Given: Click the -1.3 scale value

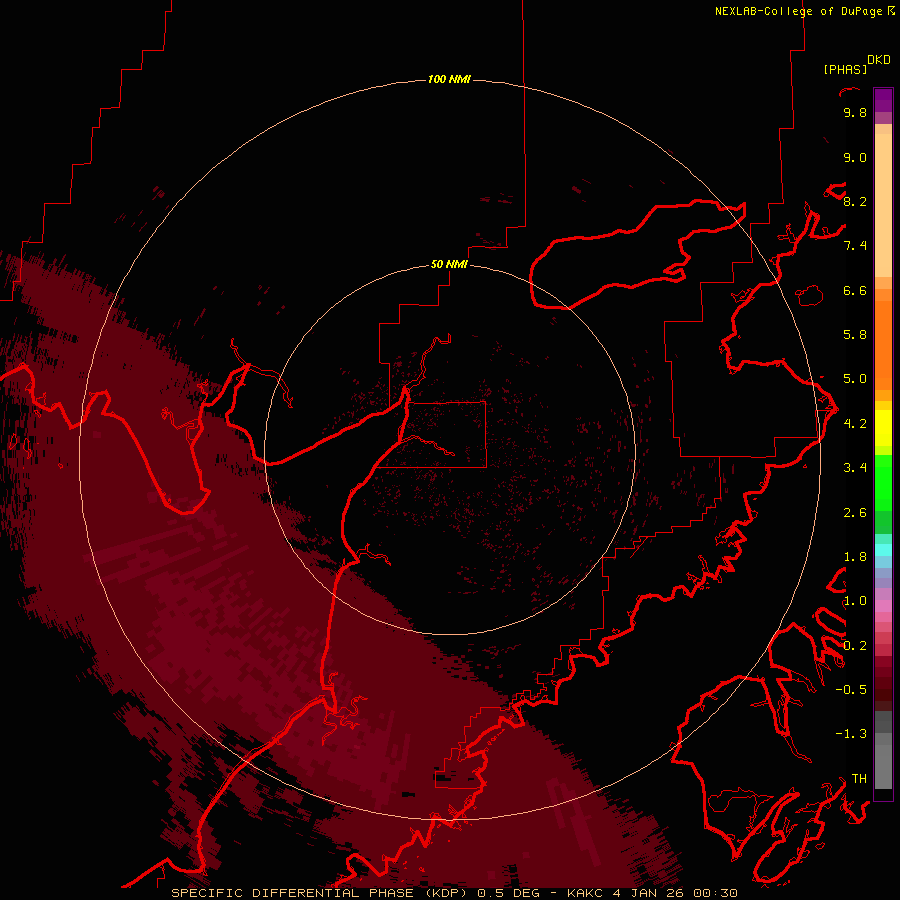Looking at the screenshot, I should tap(851, 734).
